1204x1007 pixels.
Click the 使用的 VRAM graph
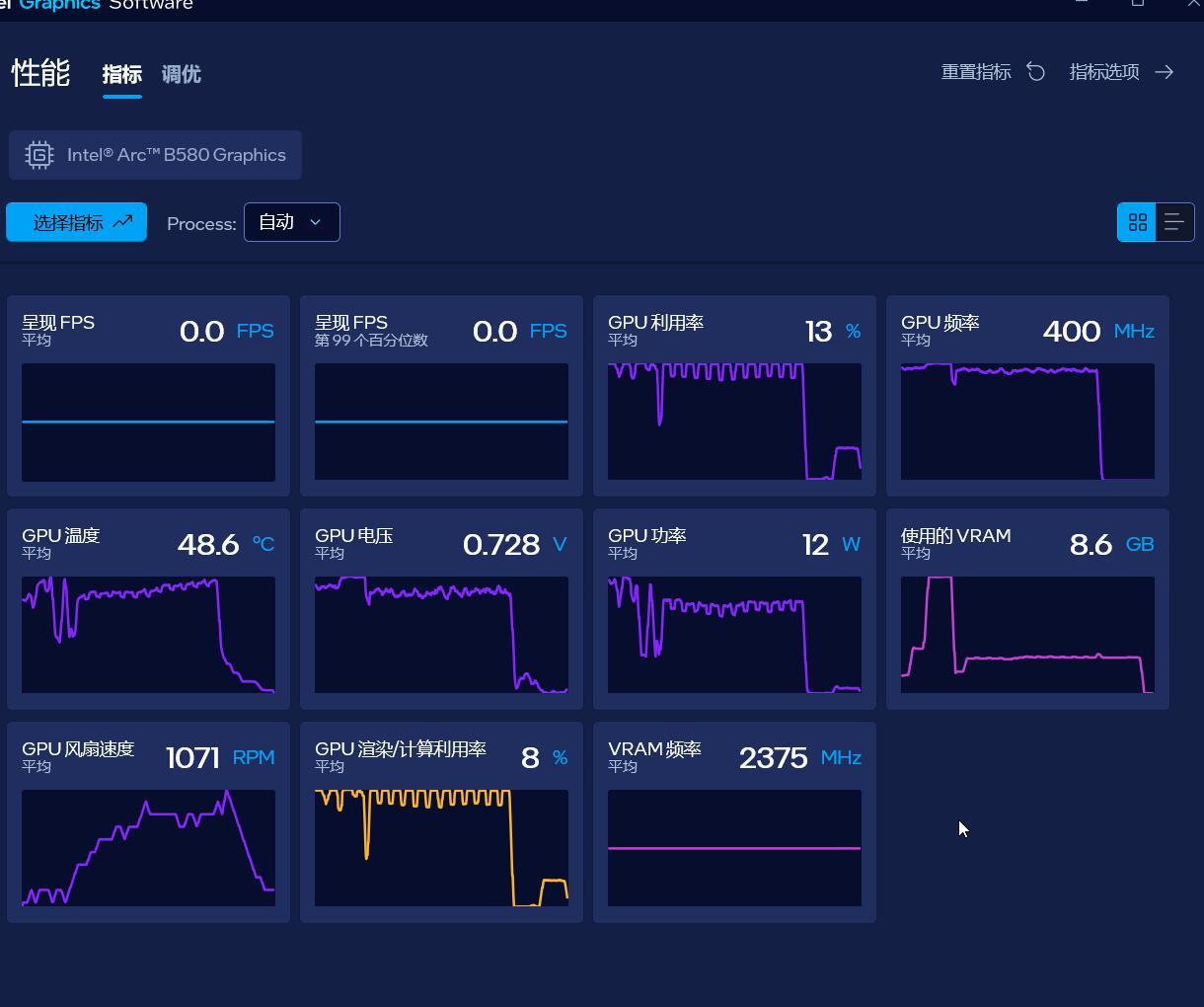tap(1027, 635)
